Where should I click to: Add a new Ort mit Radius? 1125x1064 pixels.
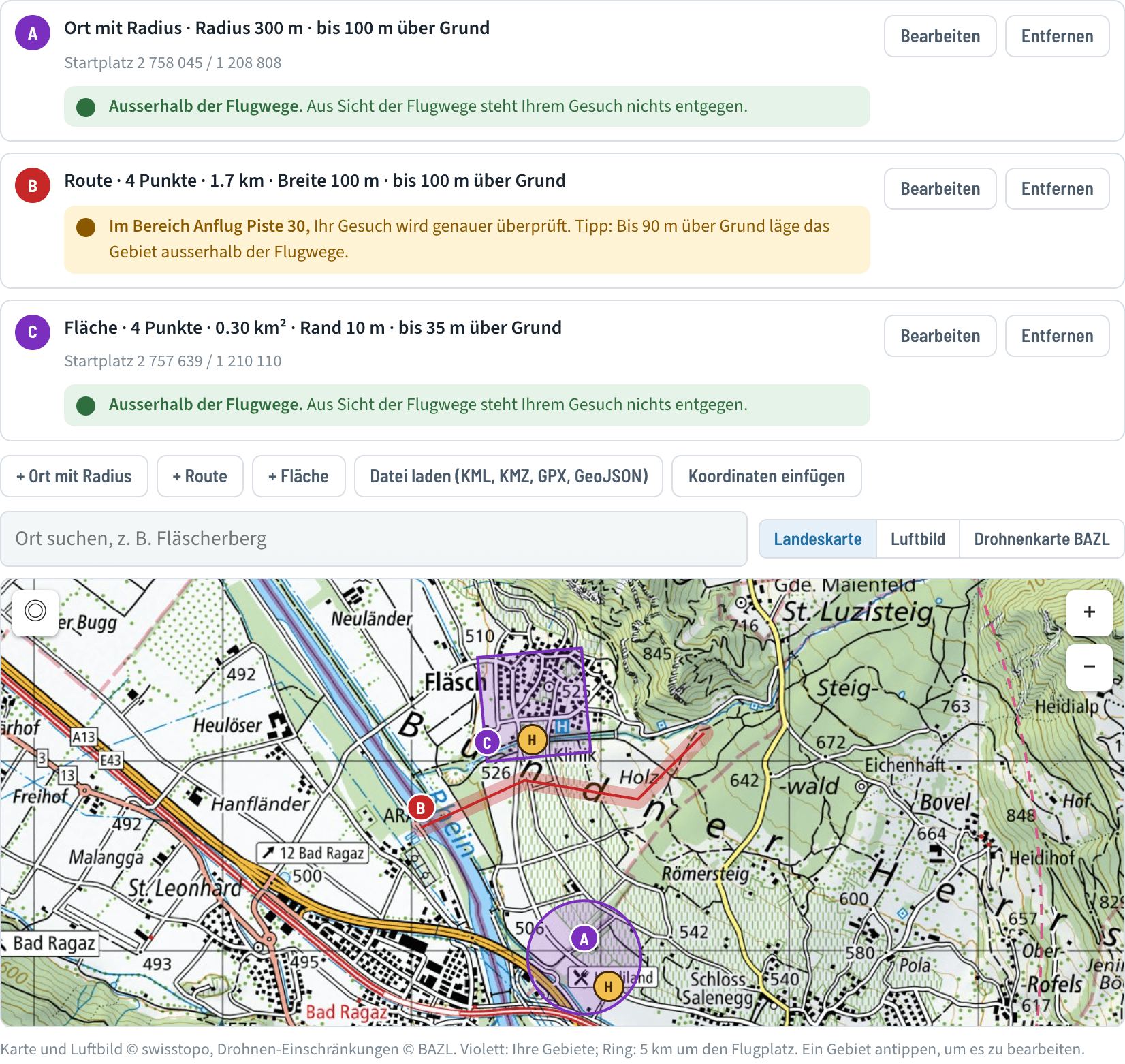point(74,476)
